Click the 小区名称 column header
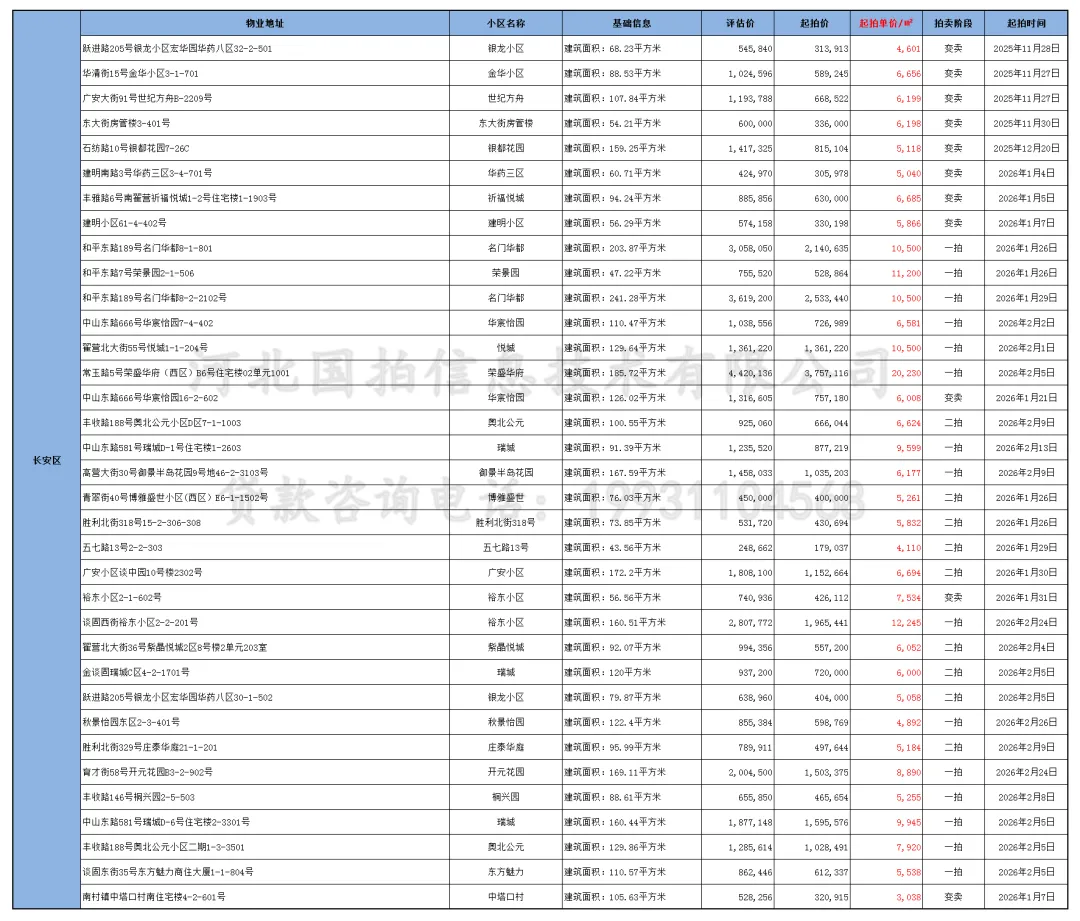The height and width of the screenshot is (921, 1080). (x=506, y=23)
